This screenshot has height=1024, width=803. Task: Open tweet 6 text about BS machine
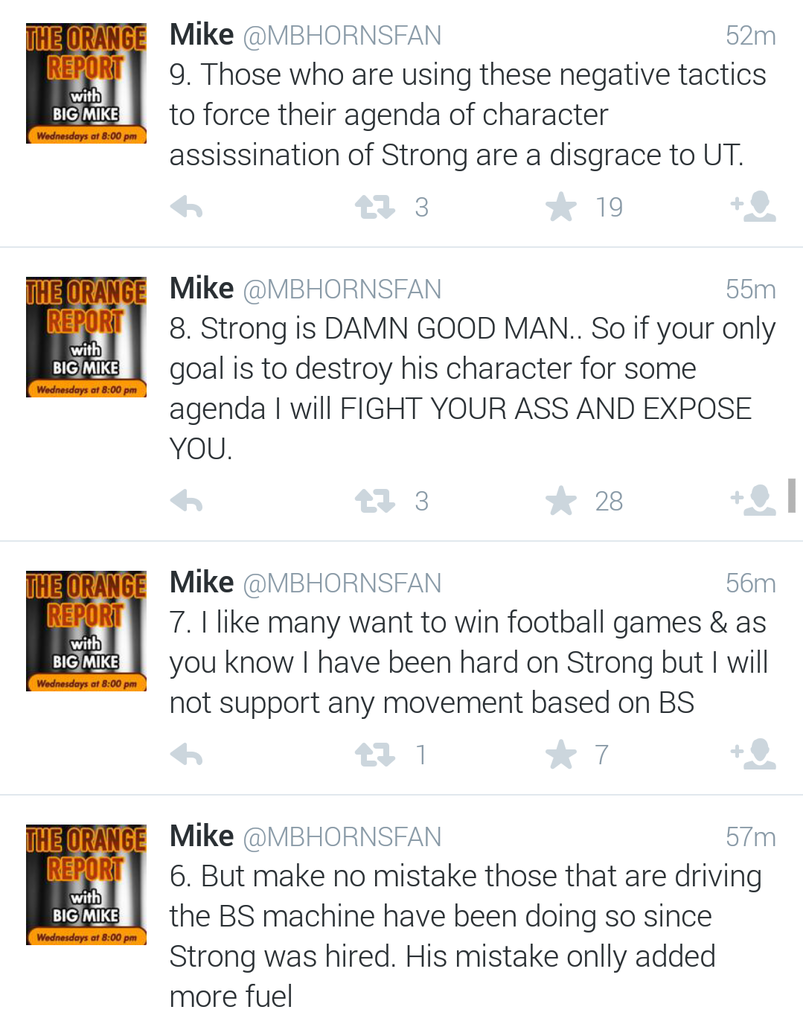(x=465, y=936)
